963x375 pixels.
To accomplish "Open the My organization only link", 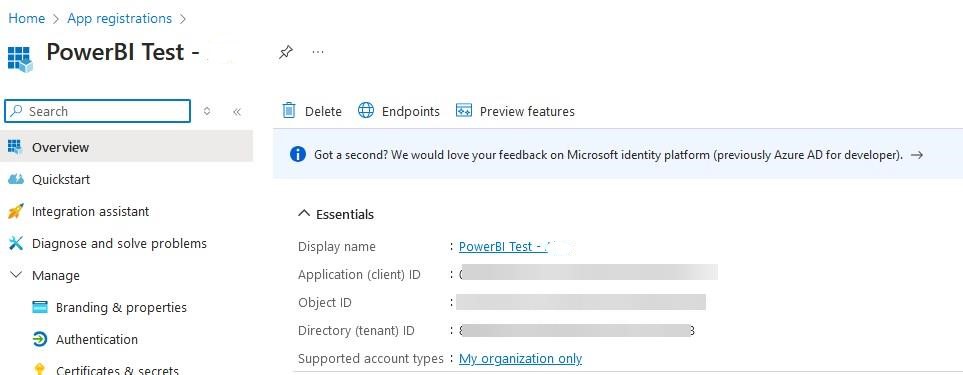I will point(520,358).
